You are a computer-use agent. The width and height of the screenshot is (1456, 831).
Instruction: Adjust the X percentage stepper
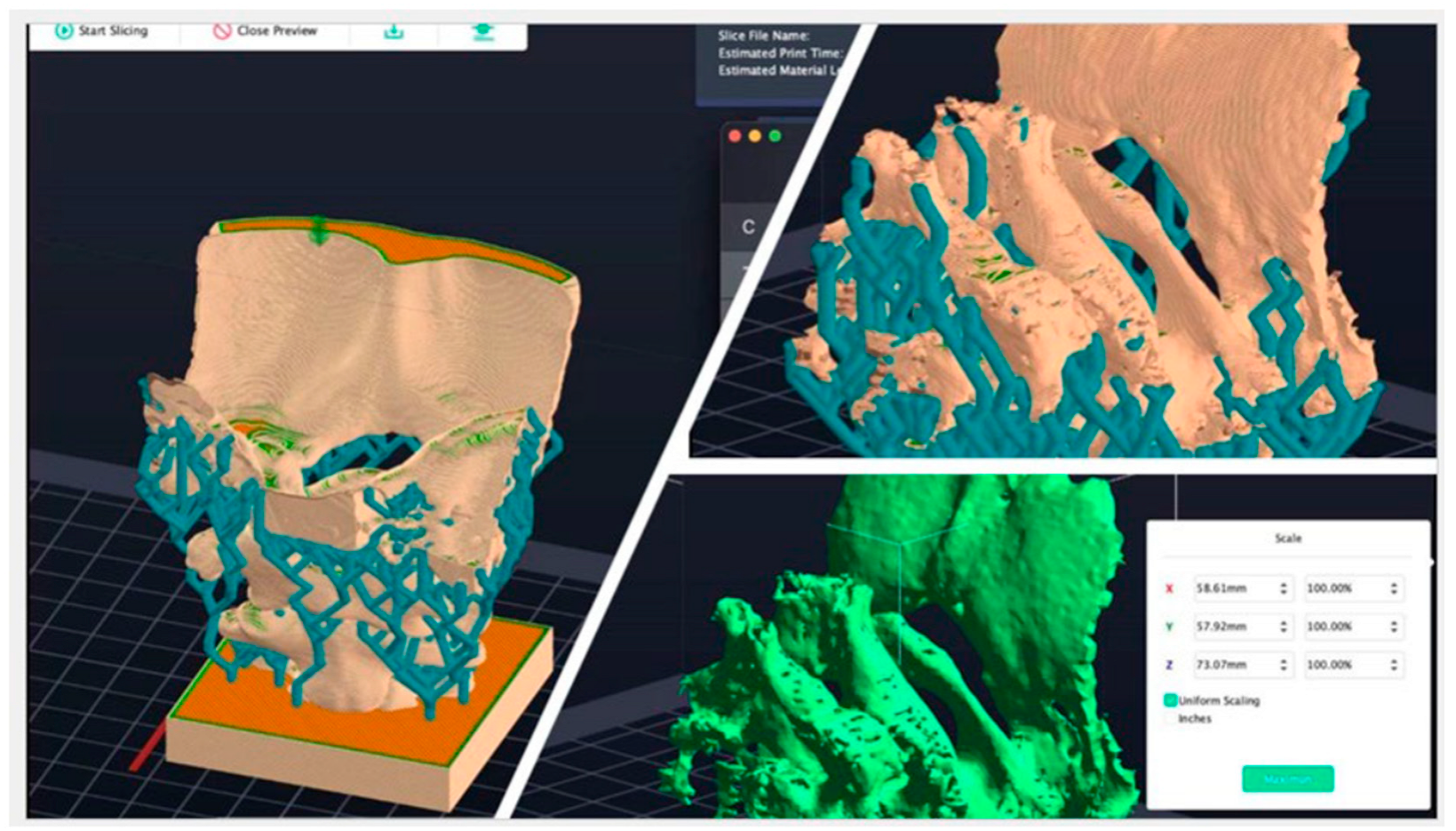click(x=1393, y=588)
